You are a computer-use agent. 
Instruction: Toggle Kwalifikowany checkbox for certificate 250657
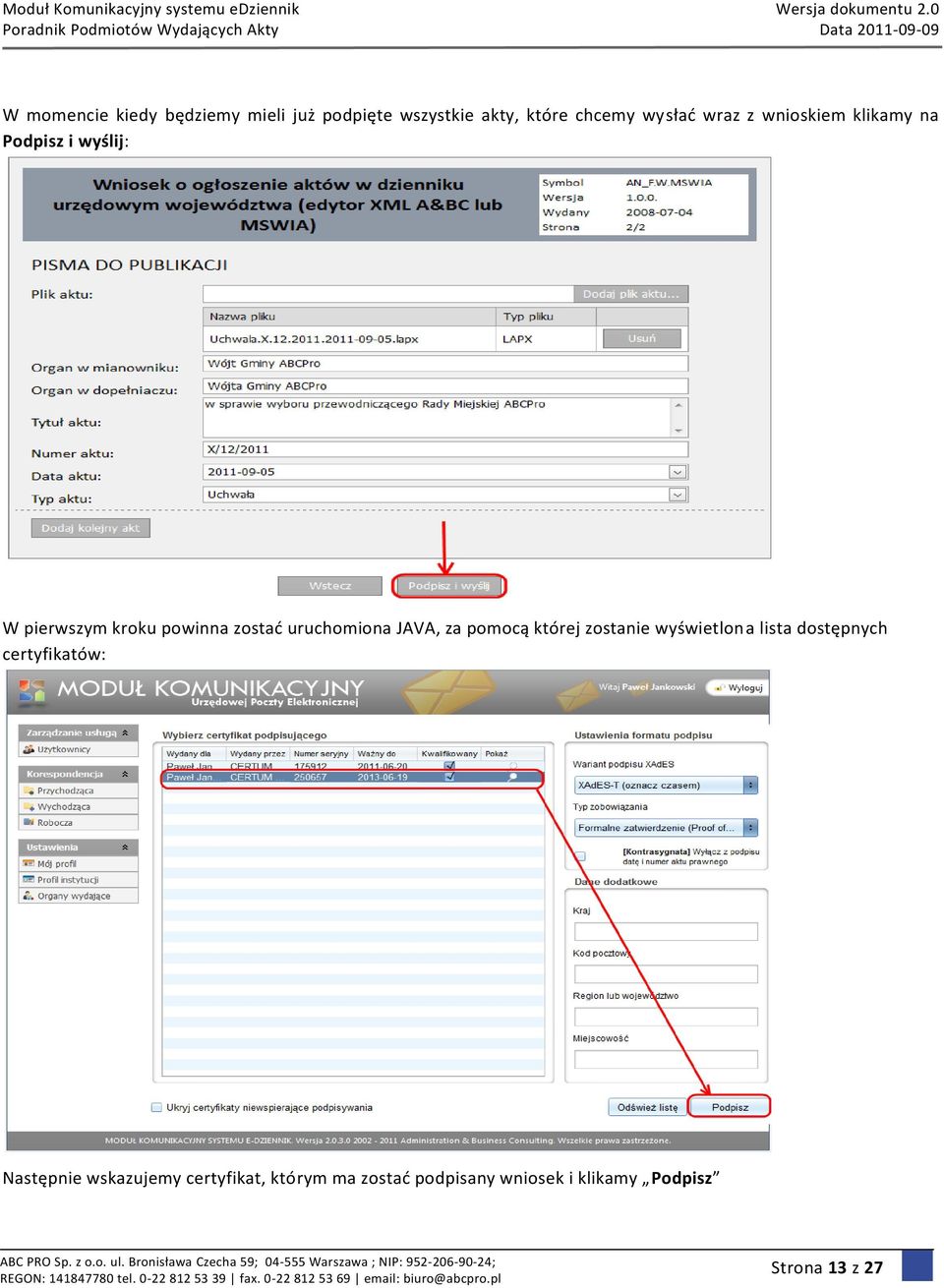tap(449, 777)
